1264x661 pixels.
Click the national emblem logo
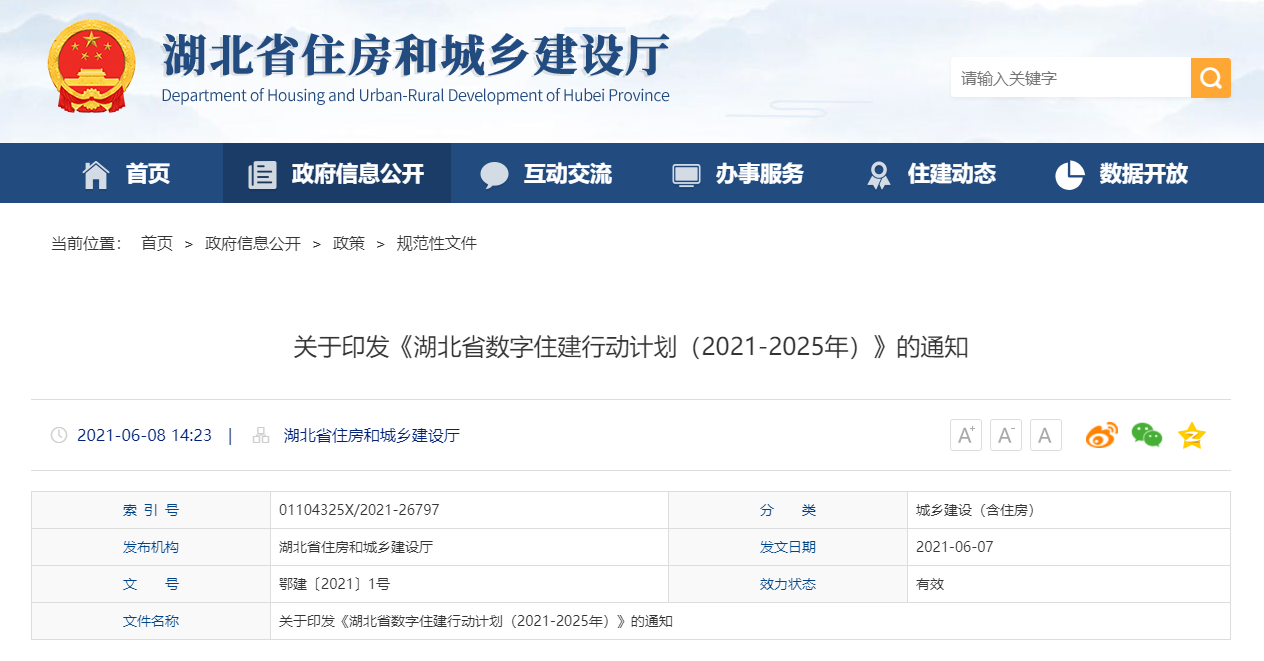[90, 68]
